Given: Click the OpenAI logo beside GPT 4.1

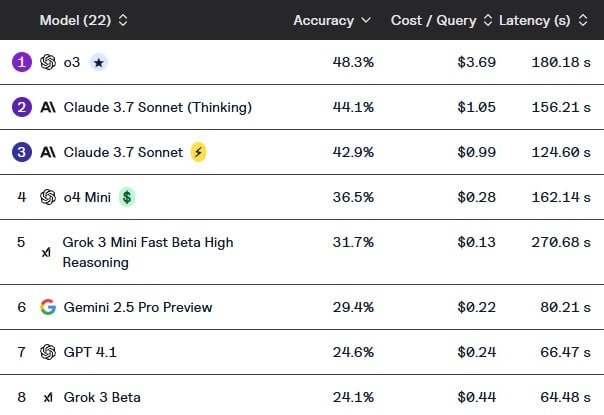Looking at the screenshot, I should (48, 352).
